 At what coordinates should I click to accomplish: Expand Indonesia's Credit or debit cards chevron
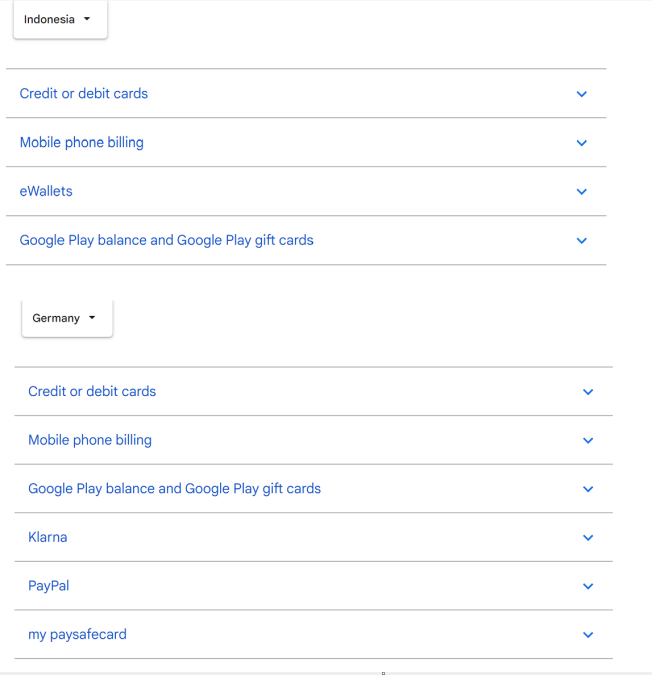(581, 94)
